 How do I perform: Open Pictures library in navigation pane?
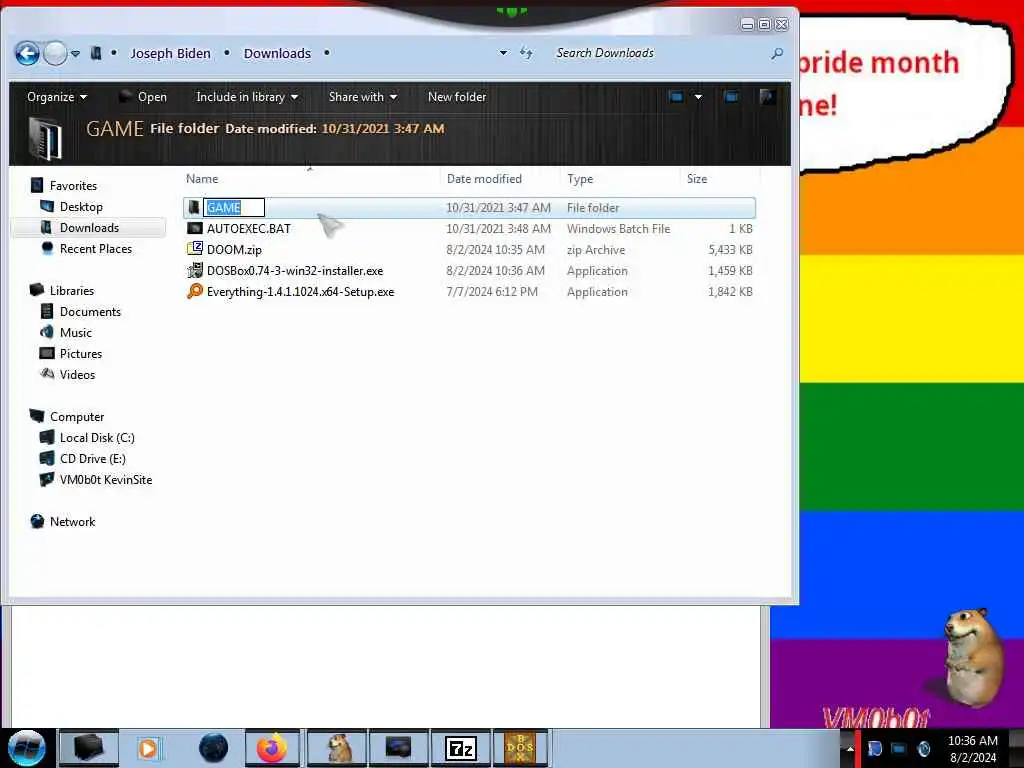click(x=81, y=353)
